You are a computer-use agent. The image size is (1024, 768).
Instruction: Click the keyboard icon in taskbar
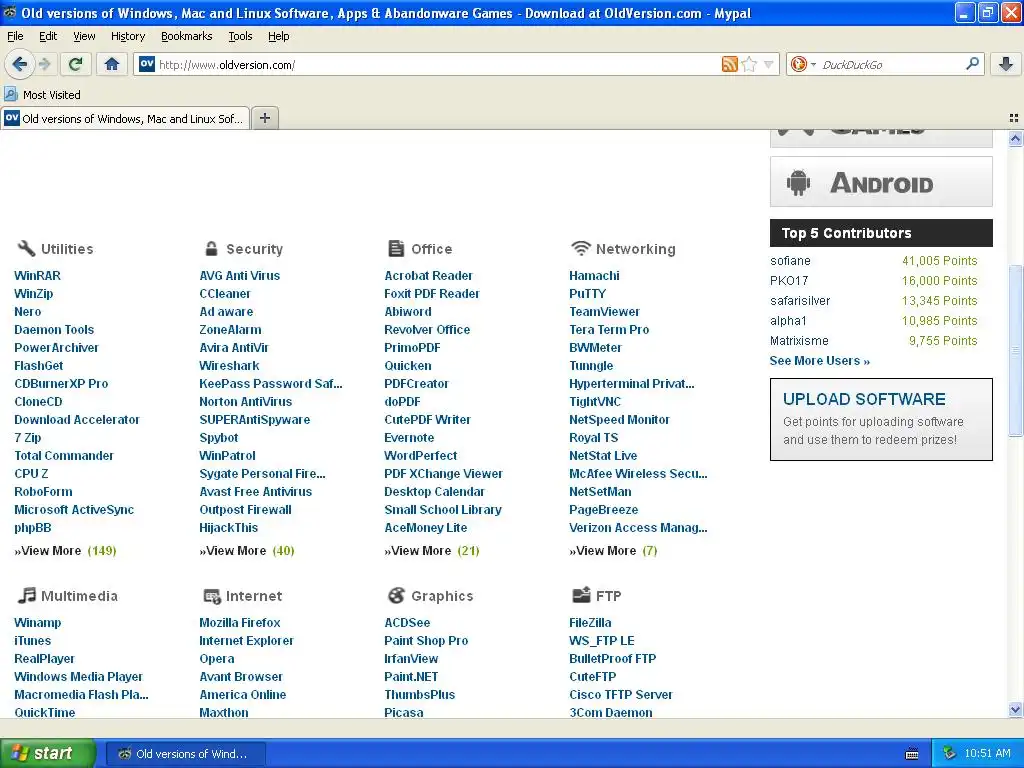[x=912, y=754]
